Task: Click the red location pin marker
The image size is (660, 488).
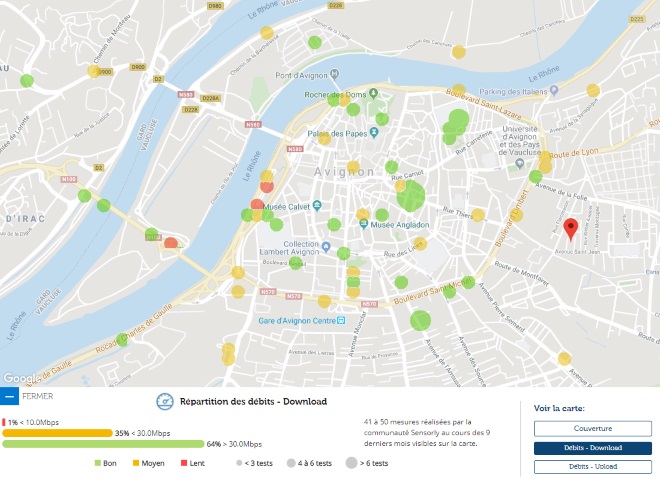Action: click(571, 229)
